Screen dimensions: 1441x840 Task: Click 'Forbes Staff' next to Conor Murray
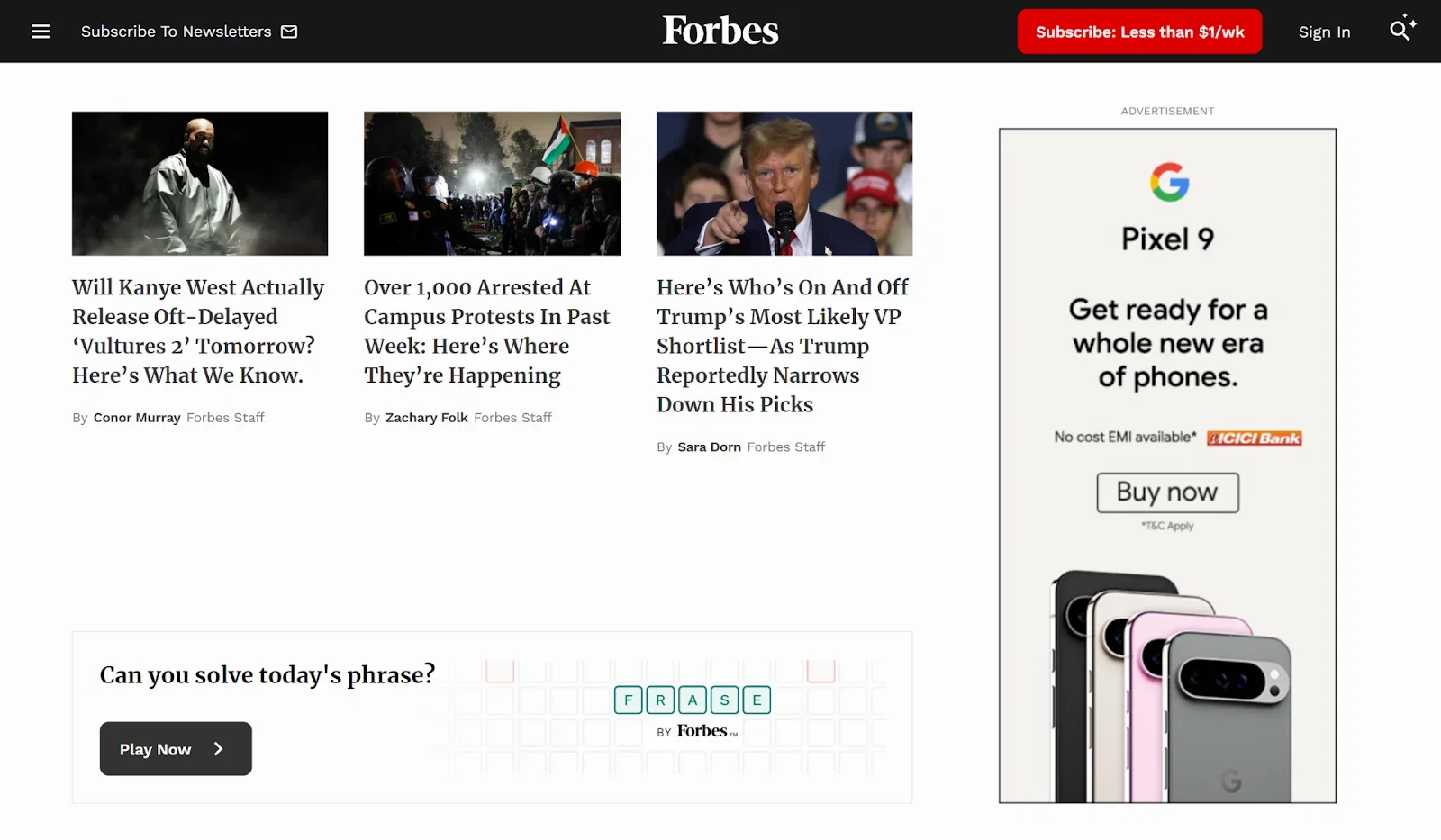point(225,418)
